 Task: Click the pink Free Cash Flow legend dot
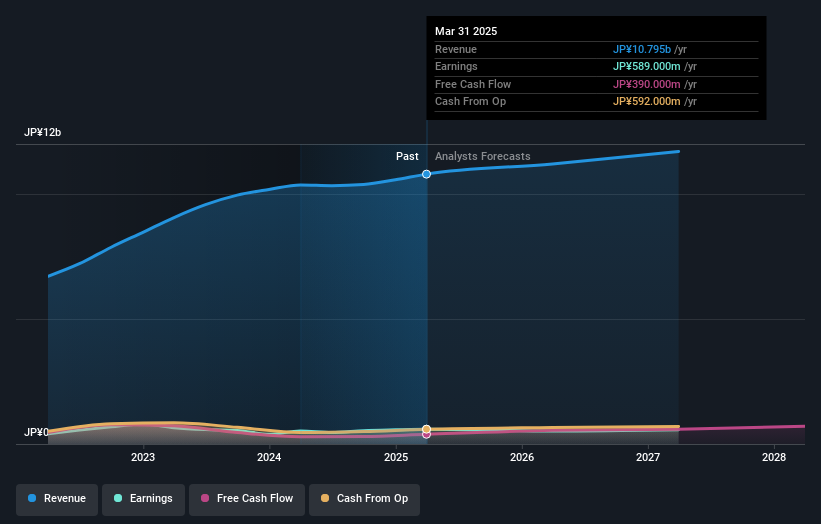[x=205, y=498]
